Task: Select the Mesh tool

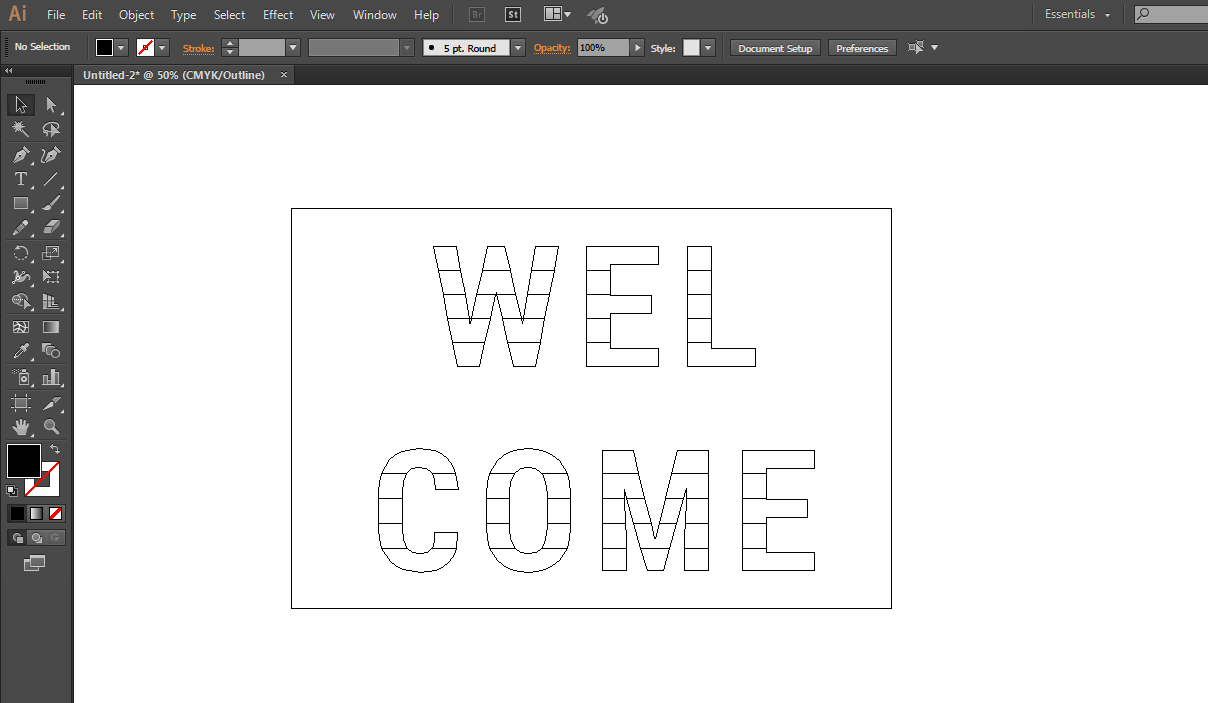Action: coord(21,327)
